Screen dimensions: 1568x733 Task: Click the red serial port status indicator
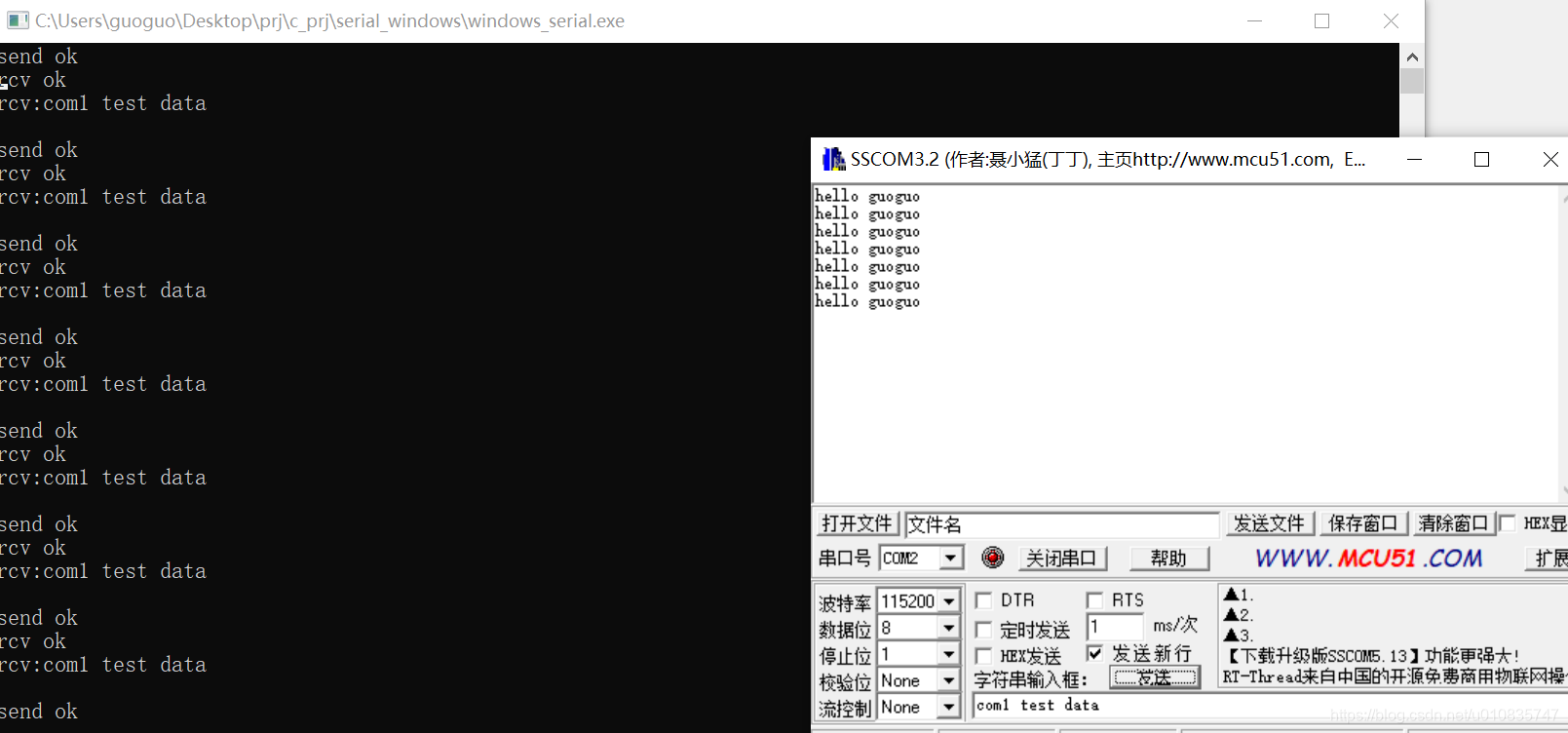pos(992,558)
